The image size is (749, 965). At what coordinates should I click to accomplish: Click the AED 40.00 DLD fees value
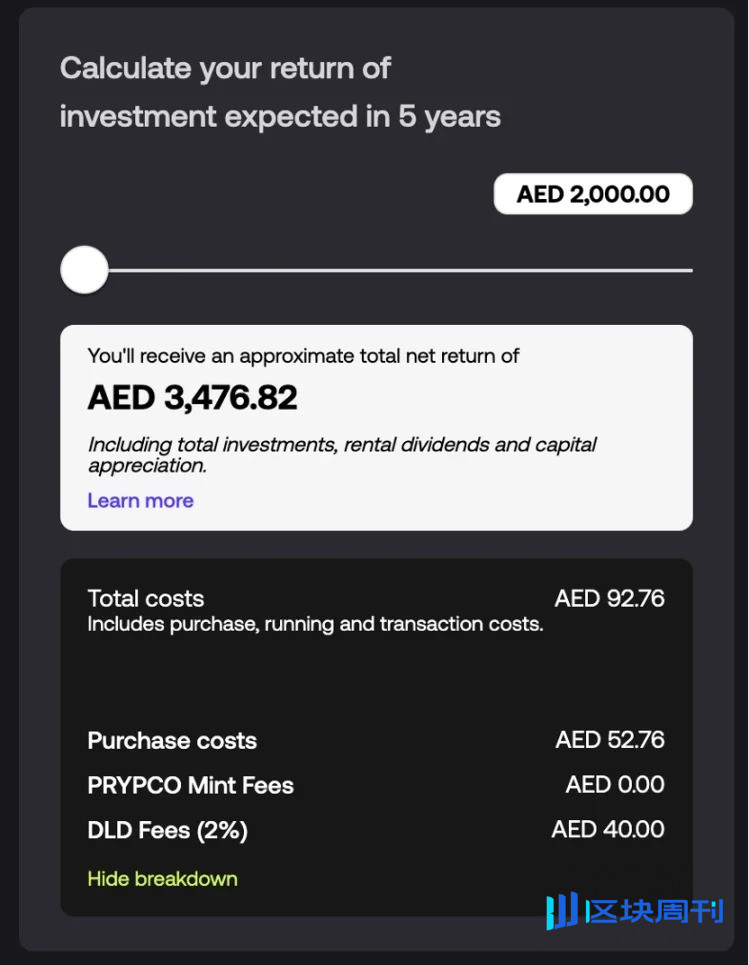click(x=608, y=830)
